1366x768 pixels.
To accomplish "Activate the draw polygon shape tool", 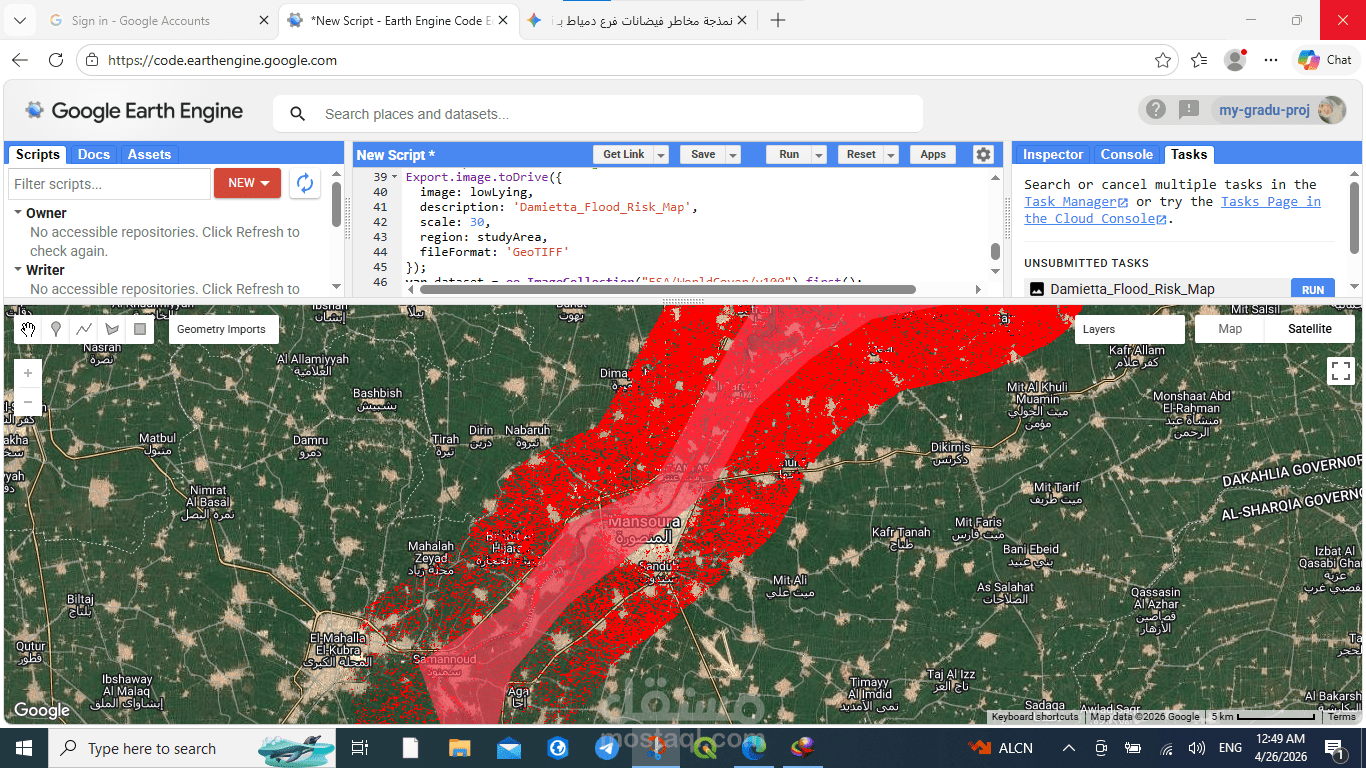I will tap(112, 329).
